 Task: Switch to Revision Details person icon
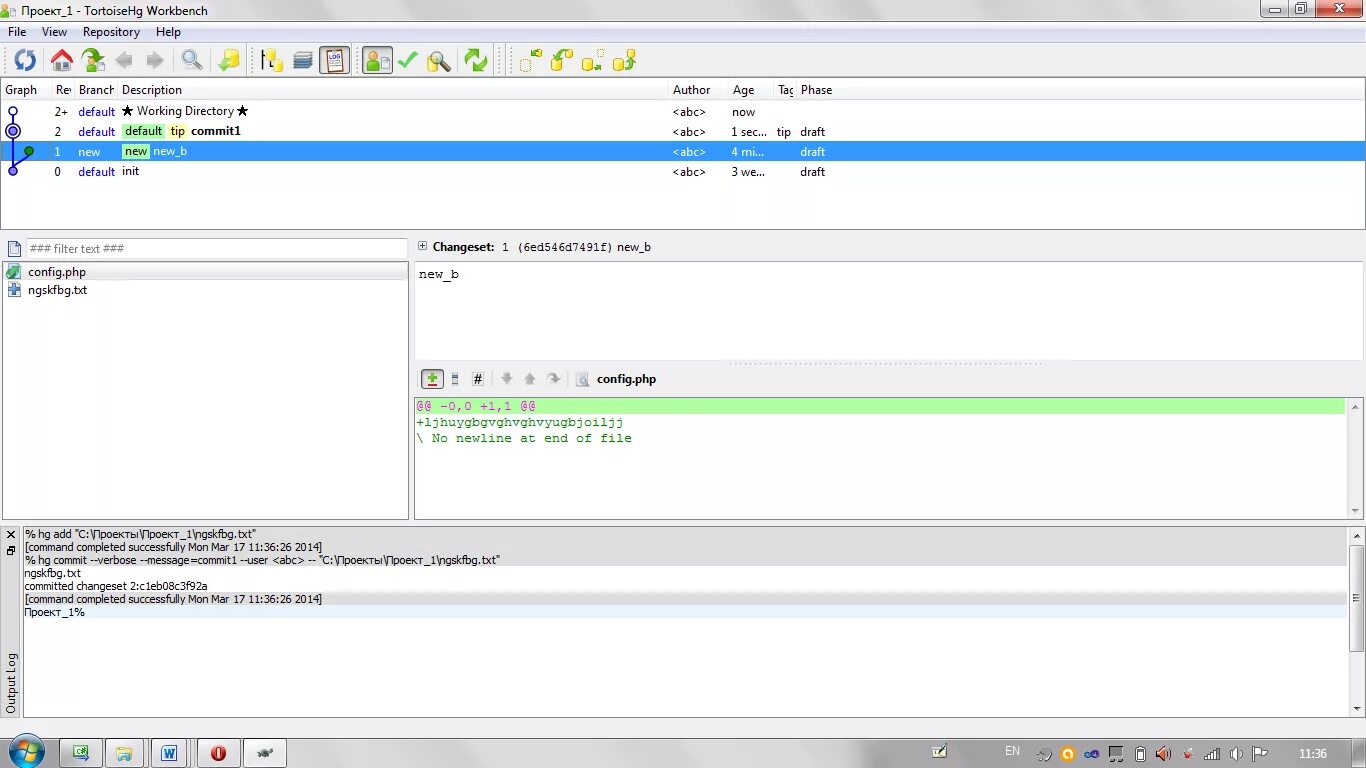[x=377, y=61]
